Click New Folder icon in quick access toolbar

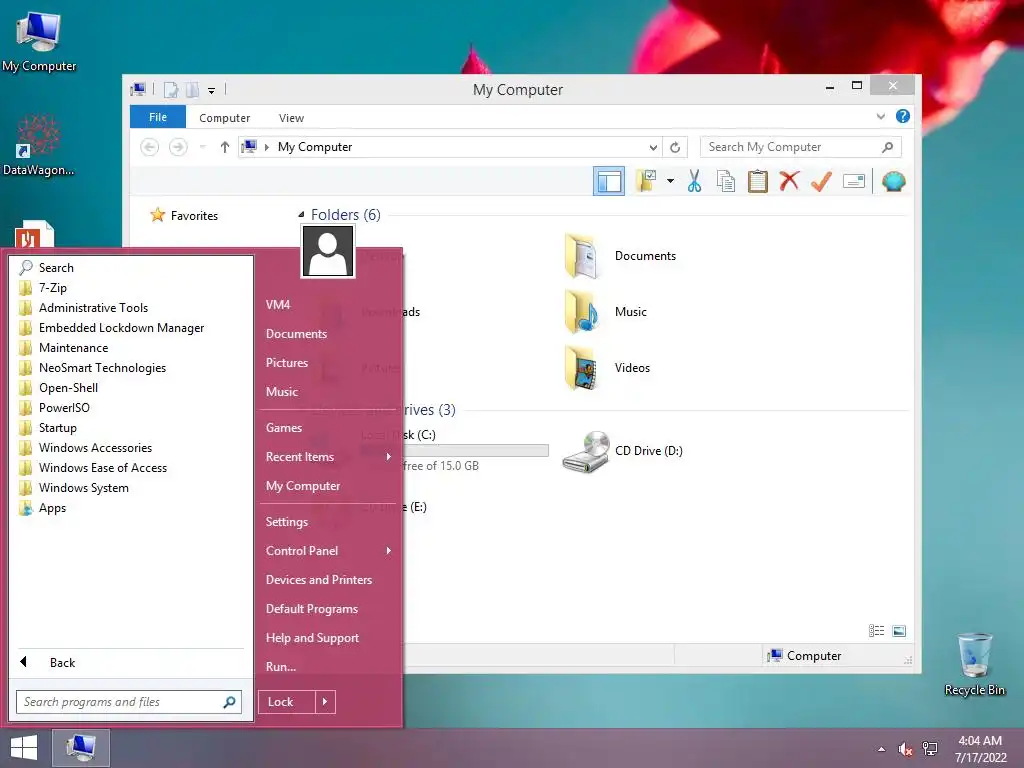[192, 89]
